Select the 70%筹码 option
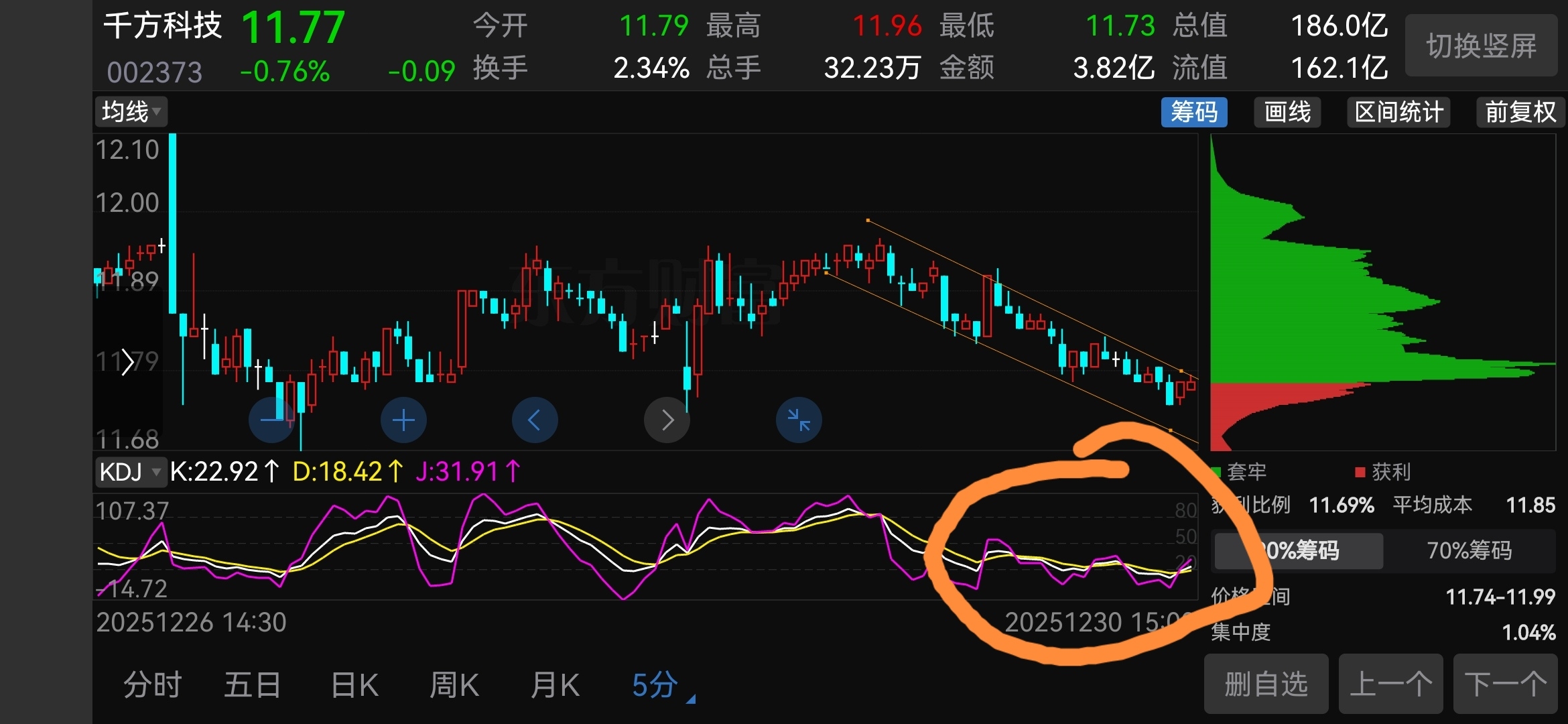Screen dimensions: 1568x724 pos(1469,550)
